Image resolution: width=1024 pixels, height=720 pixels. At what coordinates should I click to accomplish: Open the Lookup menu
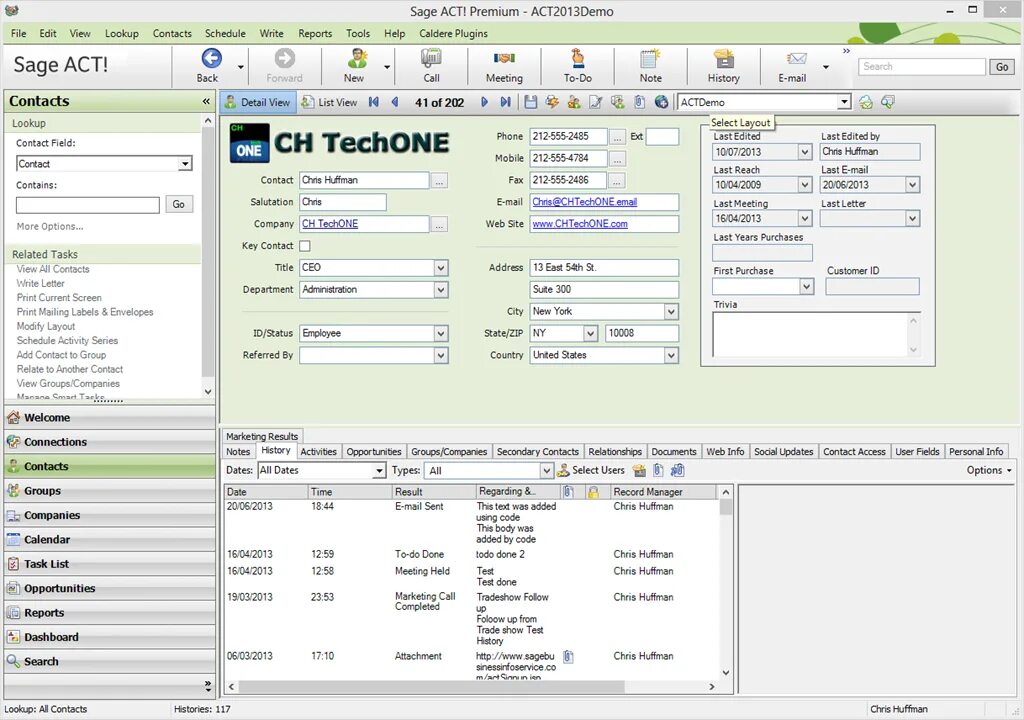tap(121, 33)
